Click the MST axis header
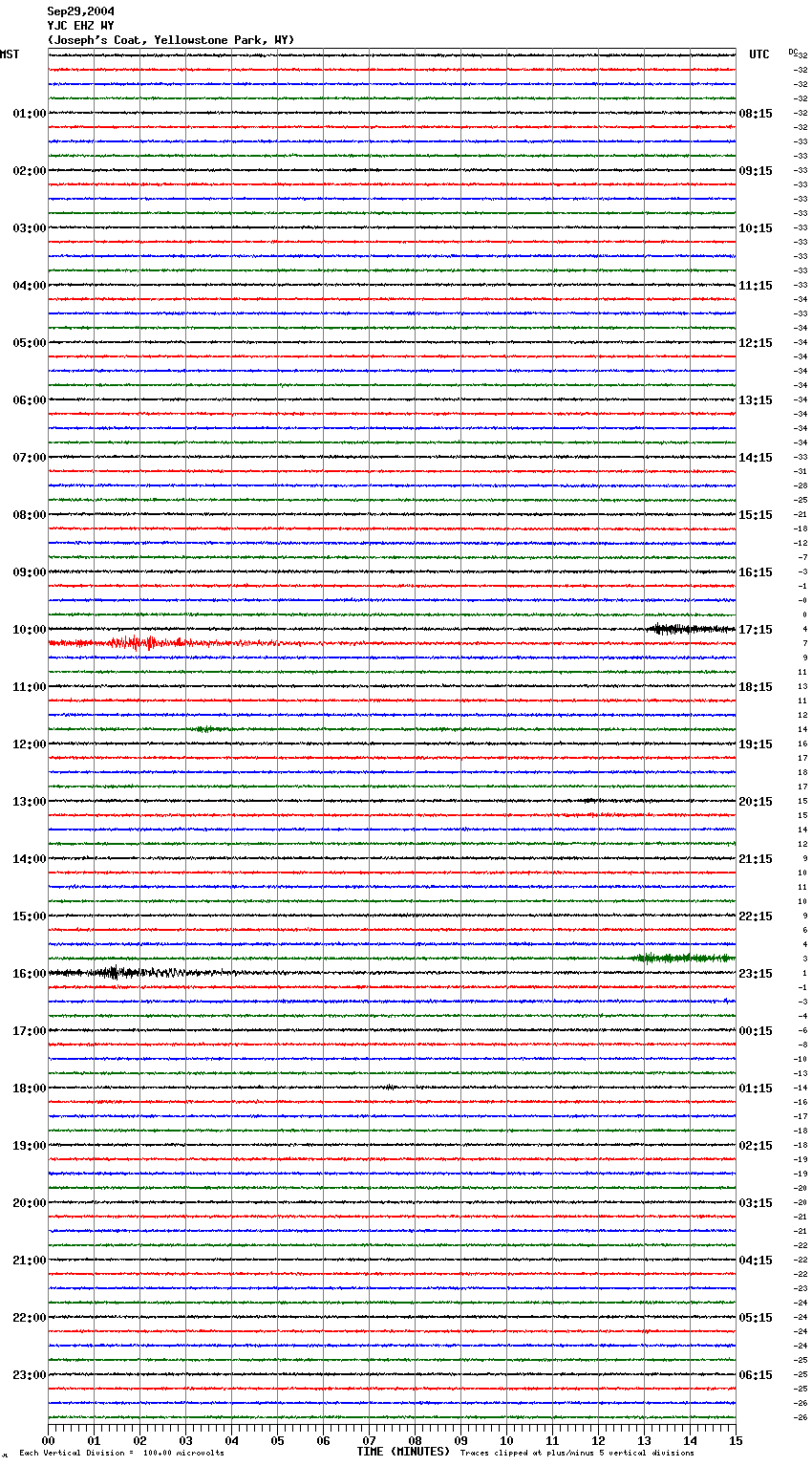The width and height of the screenshot is (812, 1466). pos(10,54)
